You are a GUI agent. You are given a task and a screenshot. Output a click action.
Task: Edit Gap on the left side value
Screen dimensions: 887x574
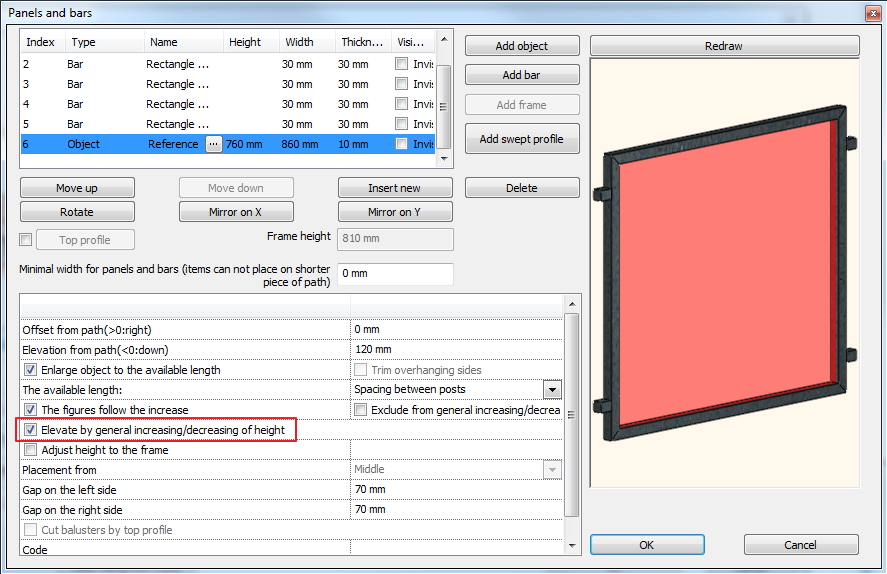click(457, 490)
